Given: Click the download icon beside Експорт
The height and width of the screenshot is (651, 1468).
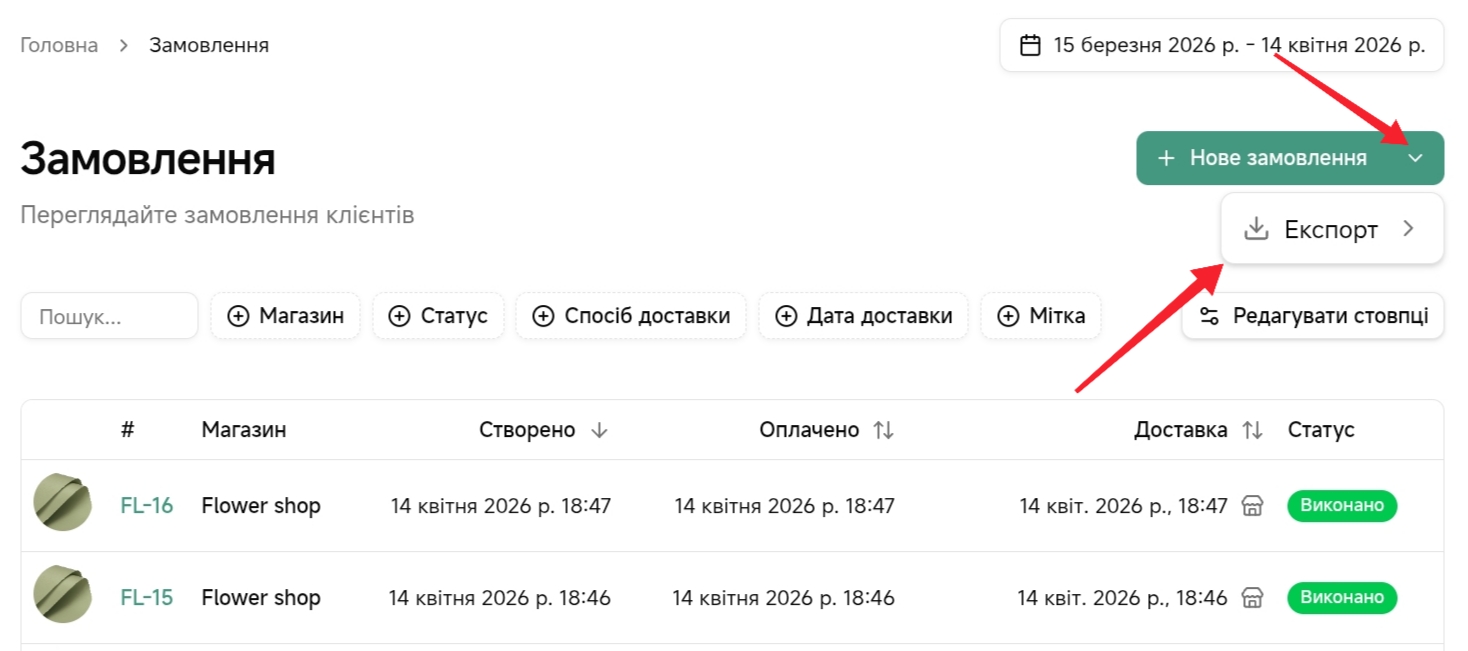Looking at the screenshot, I should pyautogui.click(x=1255, y=229).
